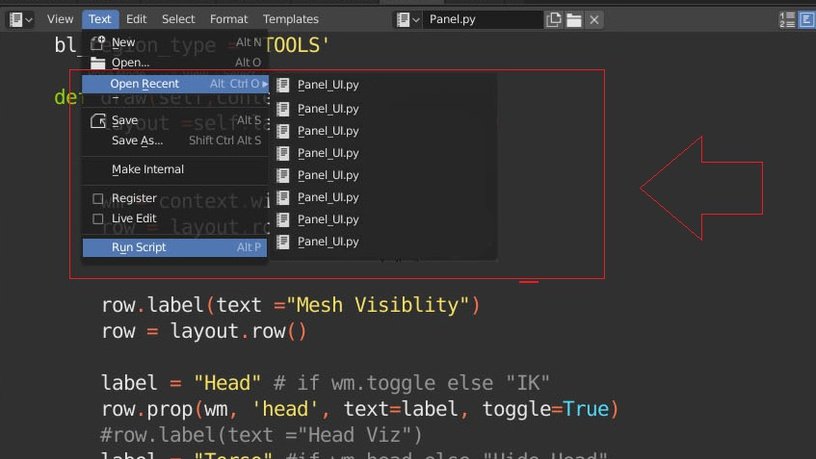Screen dimensions: 816x459
Task: Choose Open... from the Text menu
Action: [x=175, y=62]
